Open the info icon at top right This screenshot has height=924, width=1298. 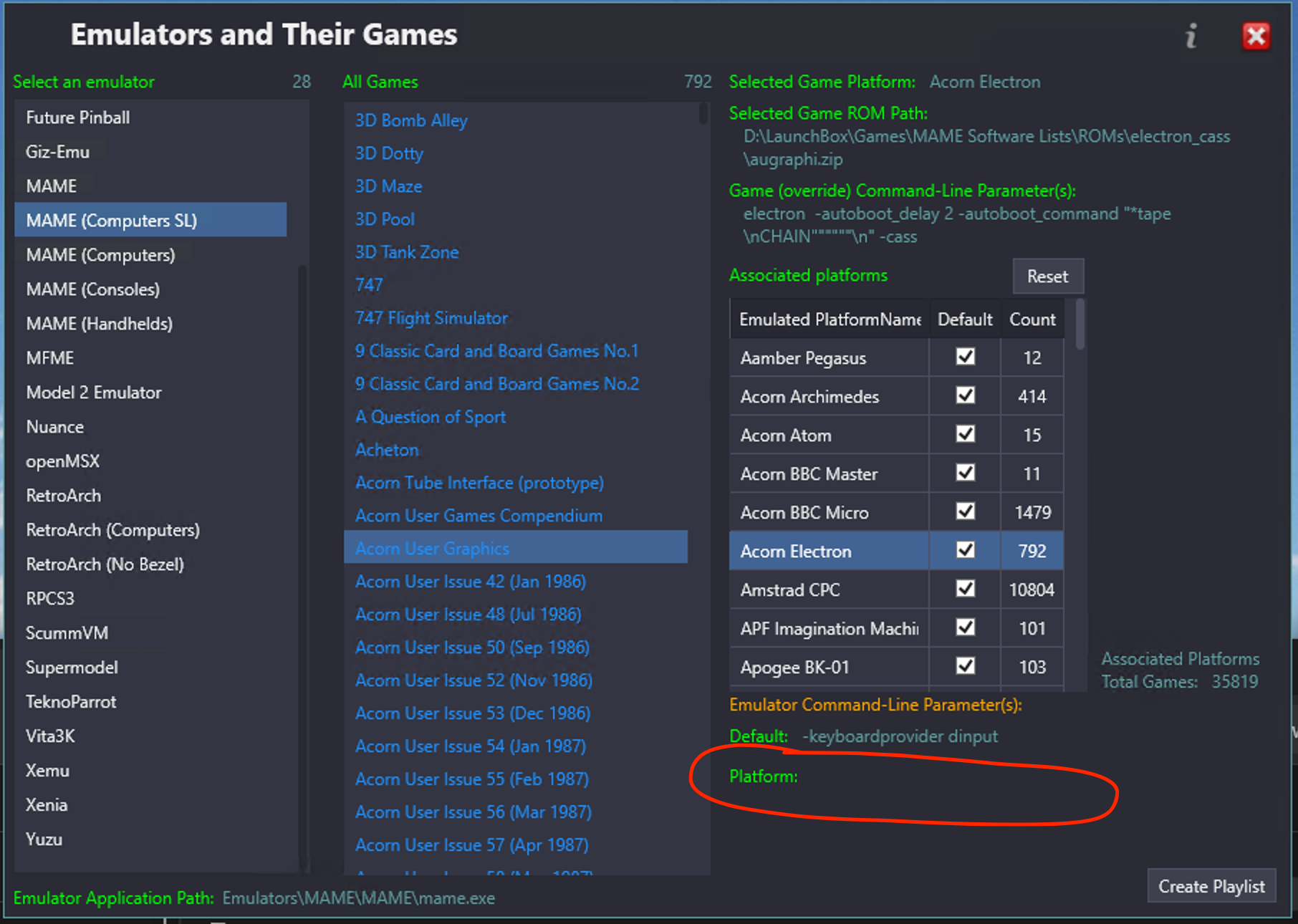1191,36
